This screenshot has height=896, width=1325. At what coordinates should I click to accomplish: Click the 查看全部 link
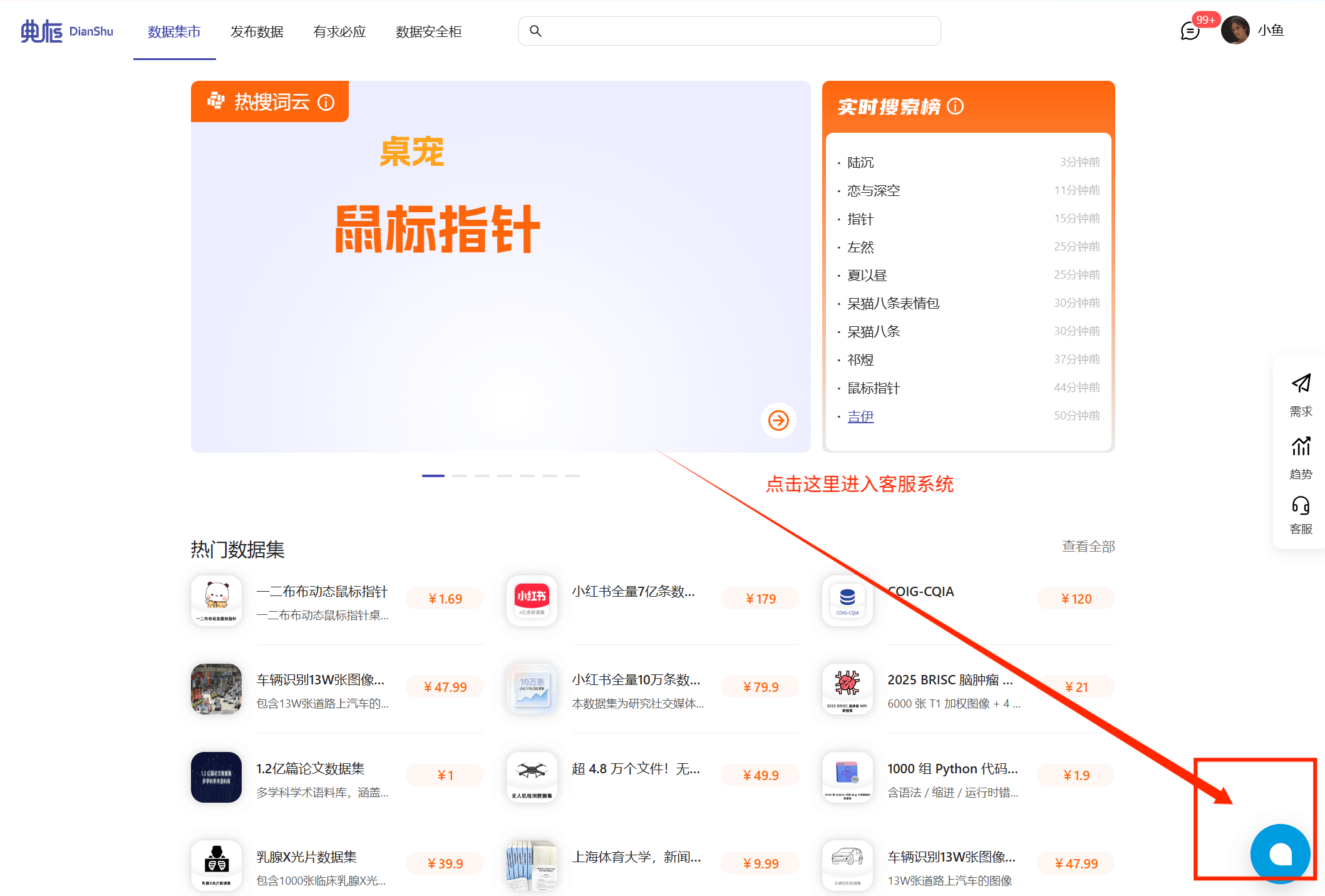point(1088,546)
